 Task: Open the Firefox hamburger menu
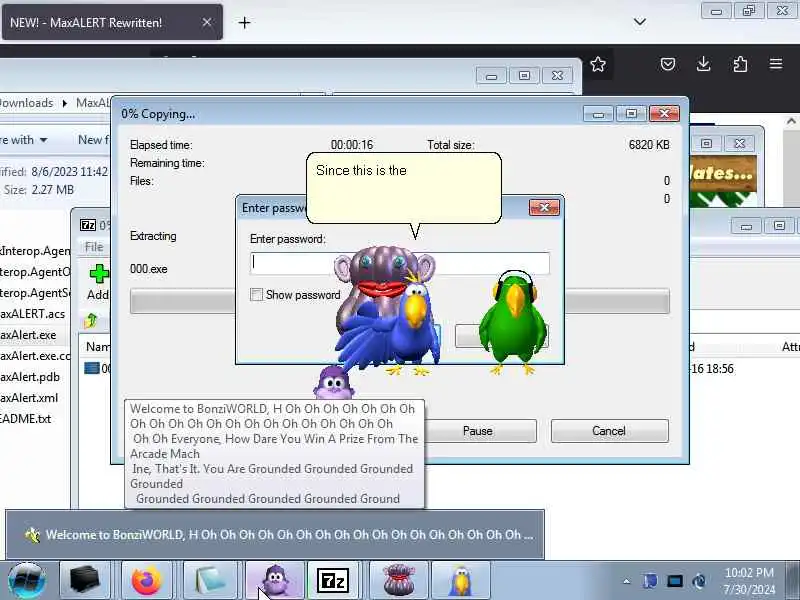(776, 64)
